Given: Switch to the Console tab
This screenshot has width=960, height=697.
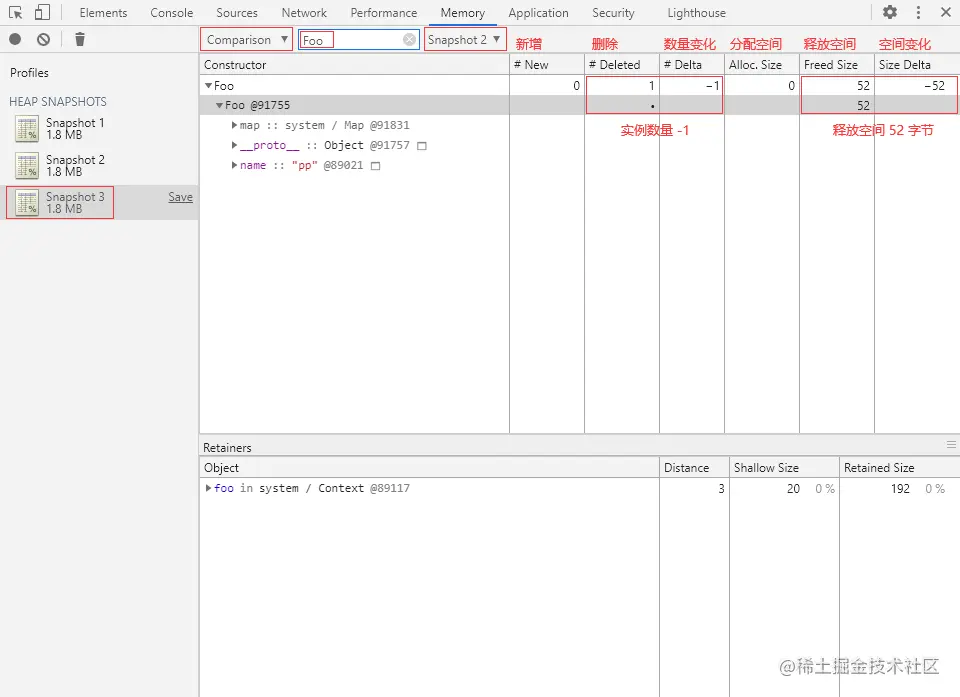Looking at the screenshot, I should pos(171,13).
